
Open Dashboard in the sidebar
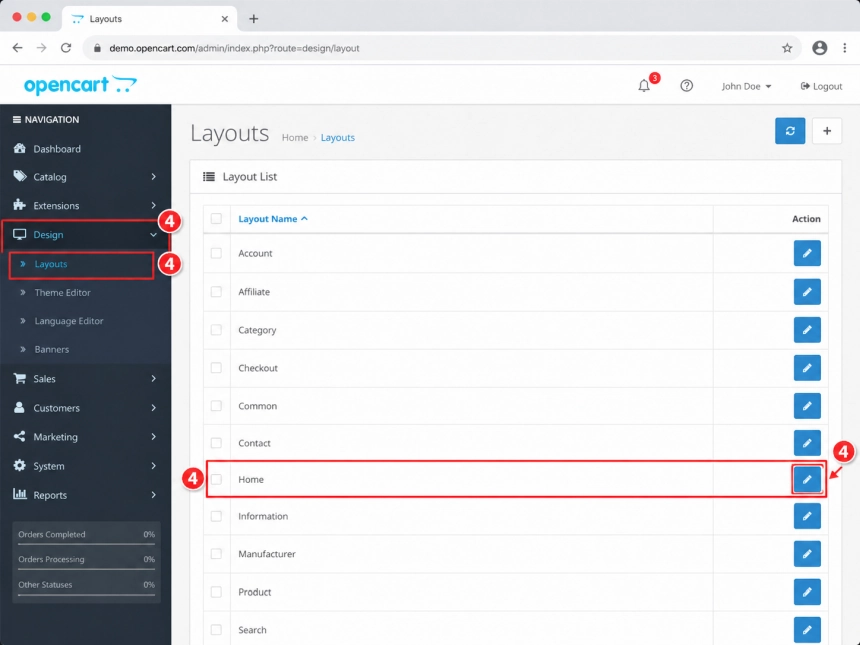coord(85,149)
